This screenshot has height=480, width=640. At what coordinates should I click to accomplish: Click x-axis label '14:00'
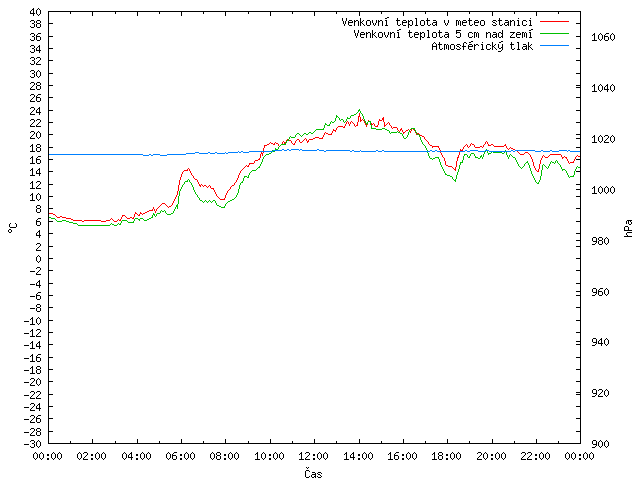click(x=358, y=456)
